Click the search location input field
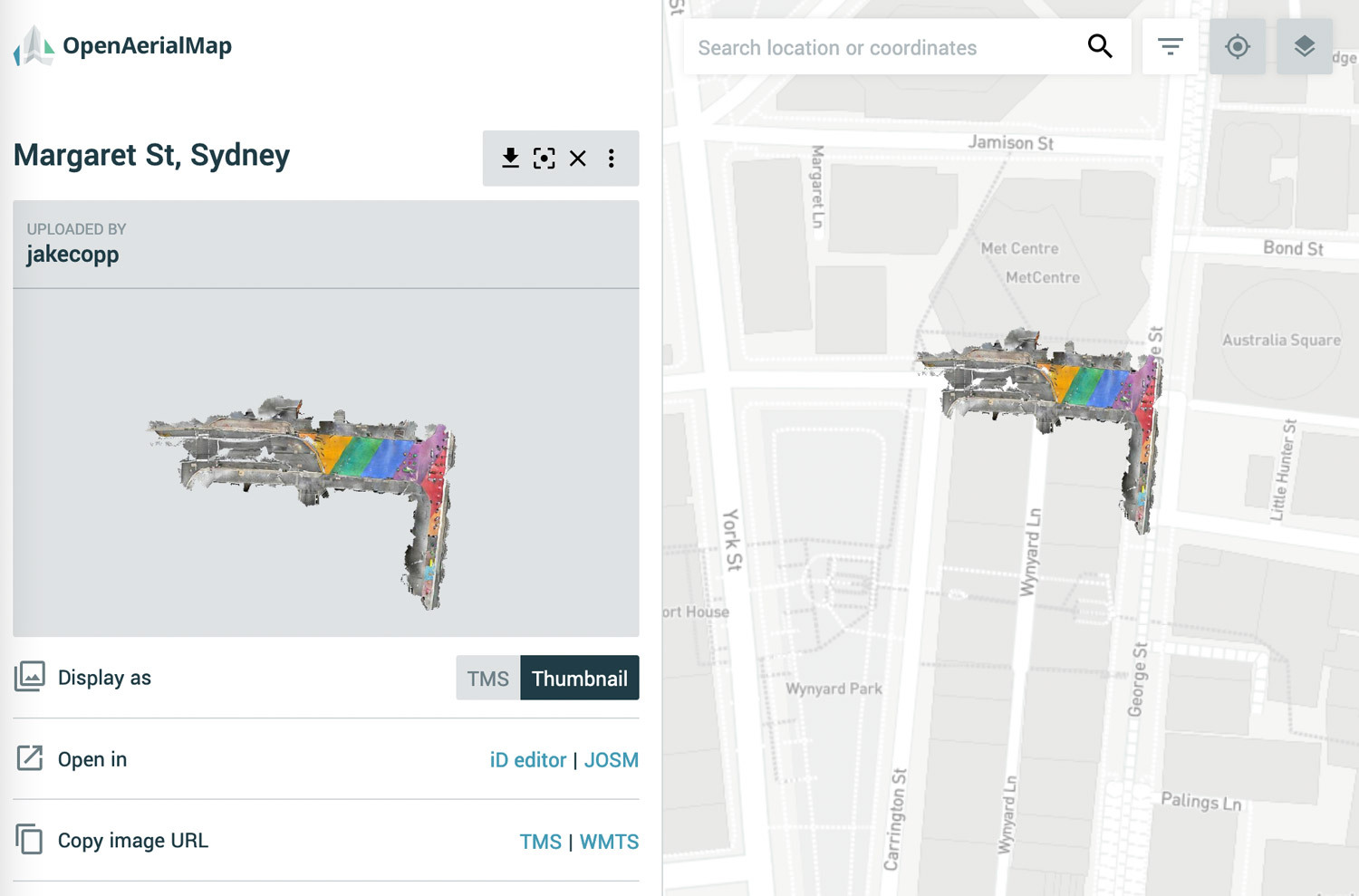The width and height of the screenshot is (1359, 896). pyautogui.click(x=870, y=47)
